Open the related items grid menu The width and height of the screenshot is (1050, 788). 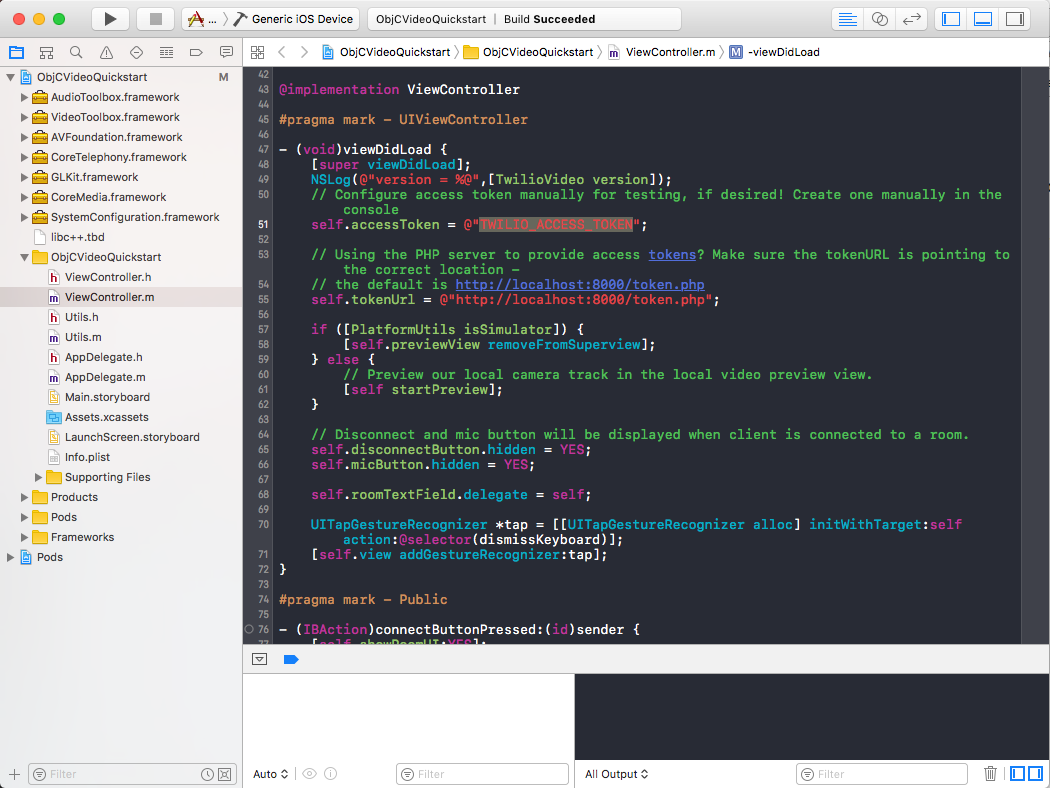[257, 52]
